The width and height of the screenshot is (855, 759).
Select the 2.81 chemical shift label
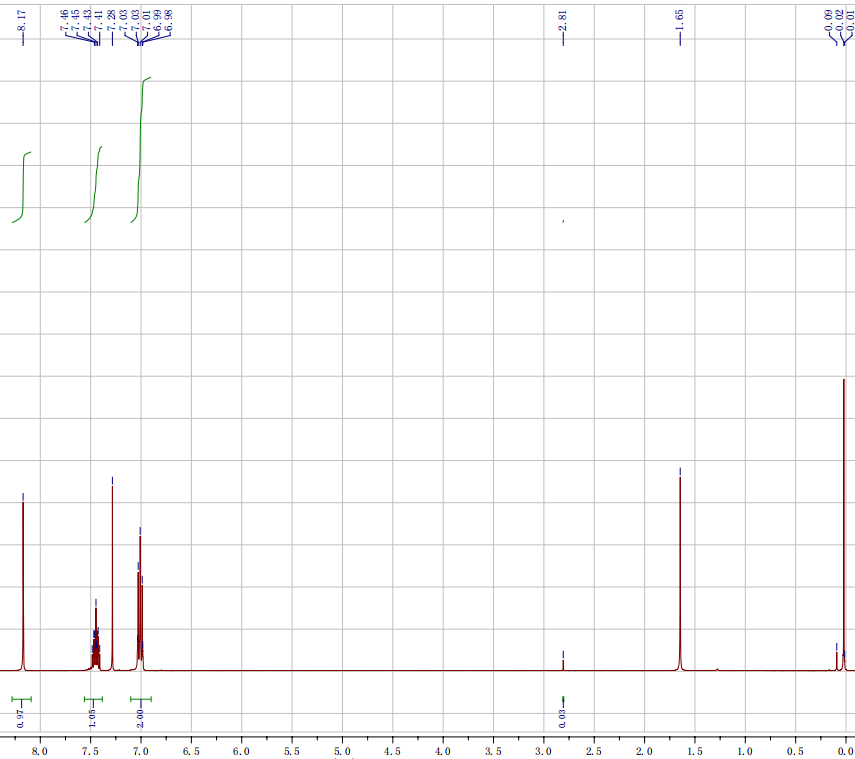(x=563, y=20)
